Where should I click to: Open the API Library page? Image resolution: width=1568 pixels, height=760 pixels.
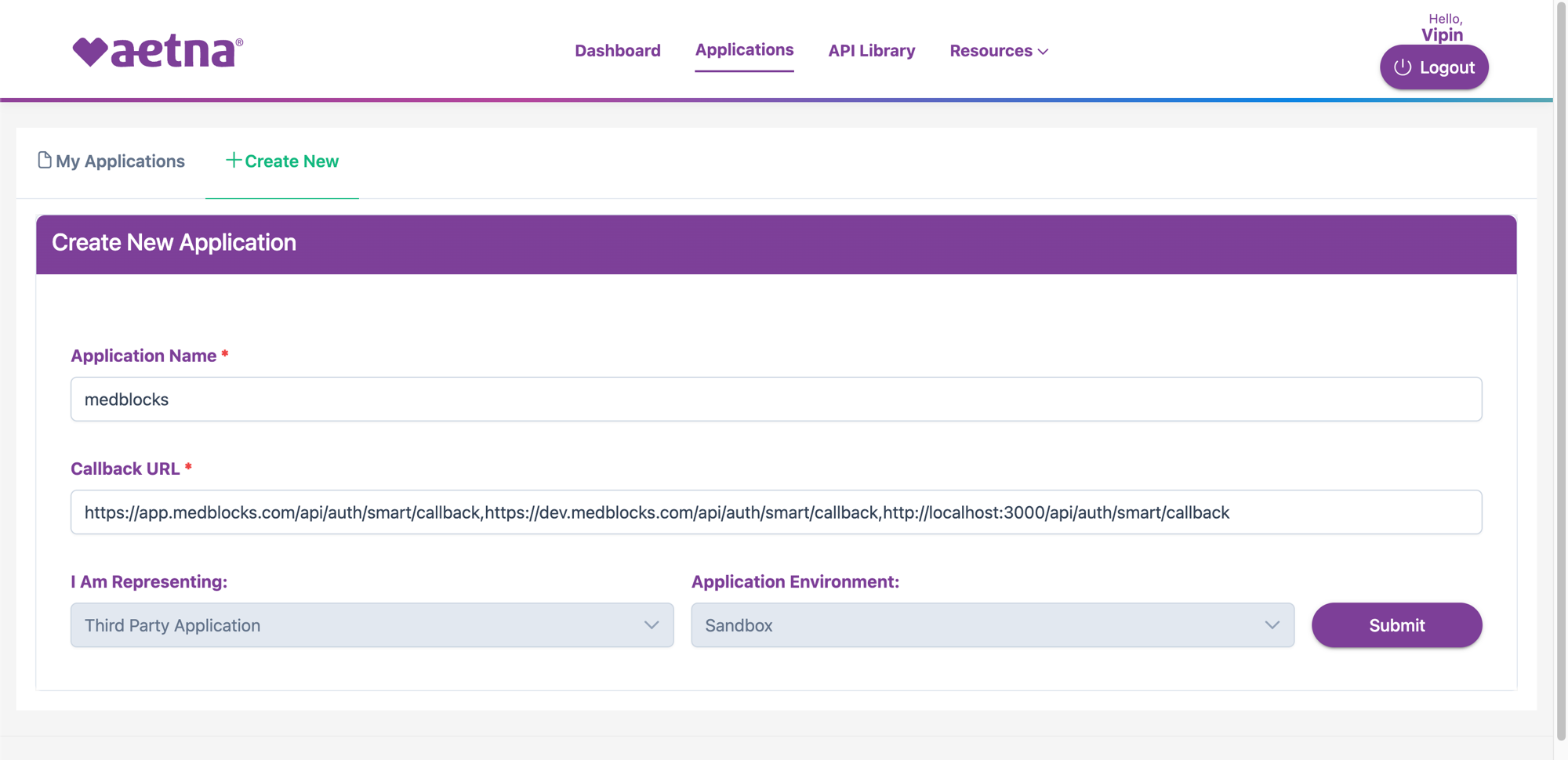pyautogui.click(x=872, y=50)
